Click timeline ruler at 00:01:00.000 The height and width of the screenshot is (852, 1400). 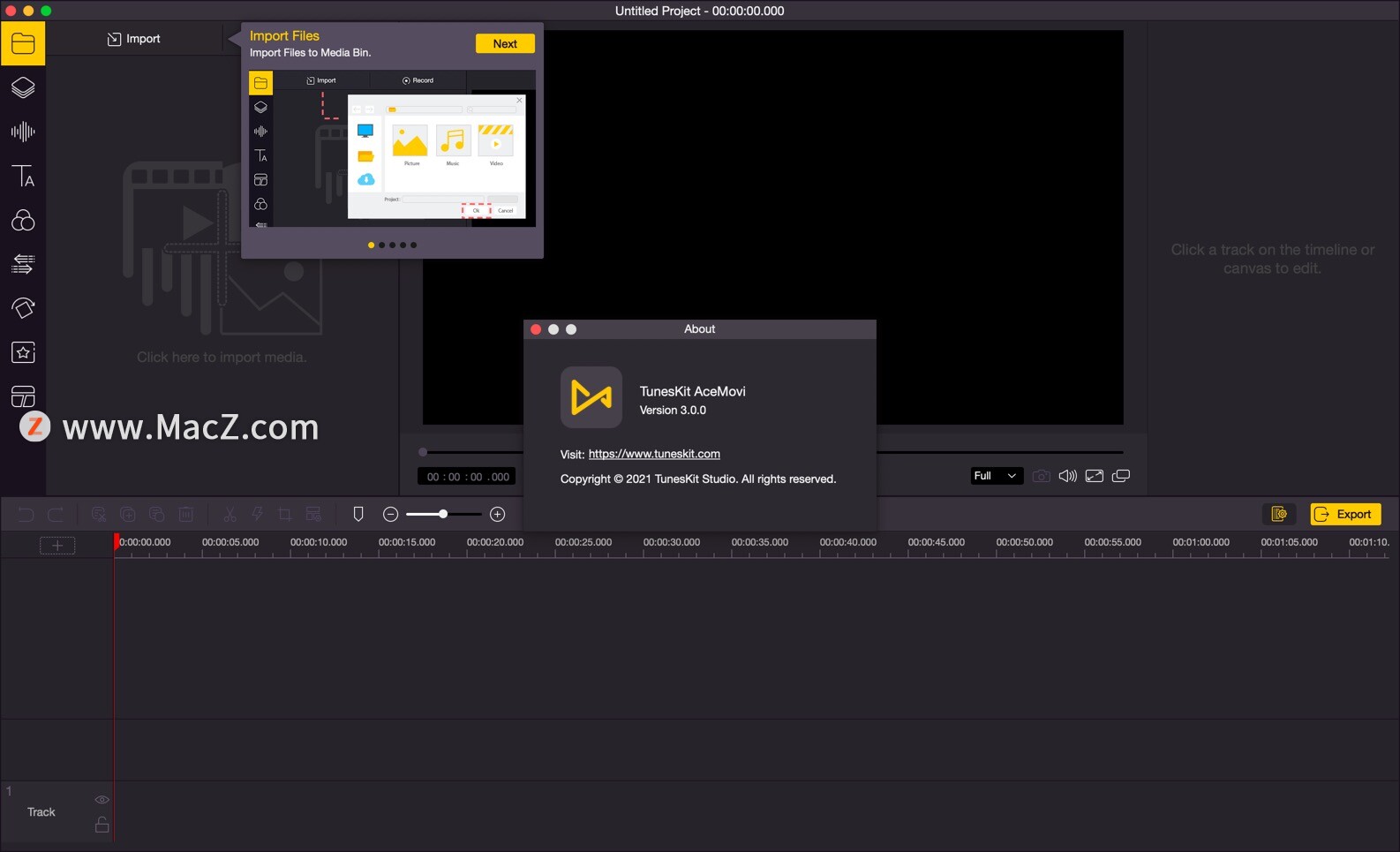coord(1201,543)
